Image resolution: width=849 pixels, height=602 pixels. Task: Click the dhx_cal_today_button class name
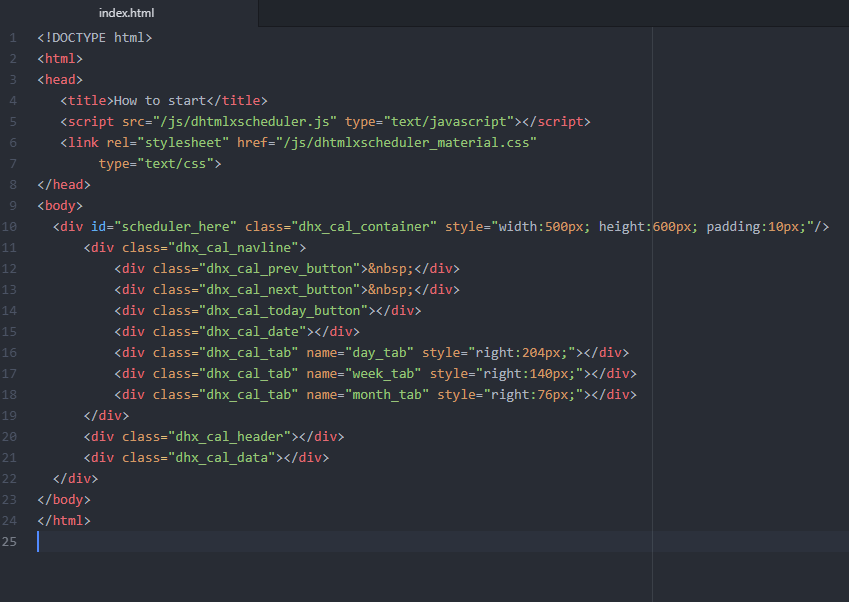[283, 311]
